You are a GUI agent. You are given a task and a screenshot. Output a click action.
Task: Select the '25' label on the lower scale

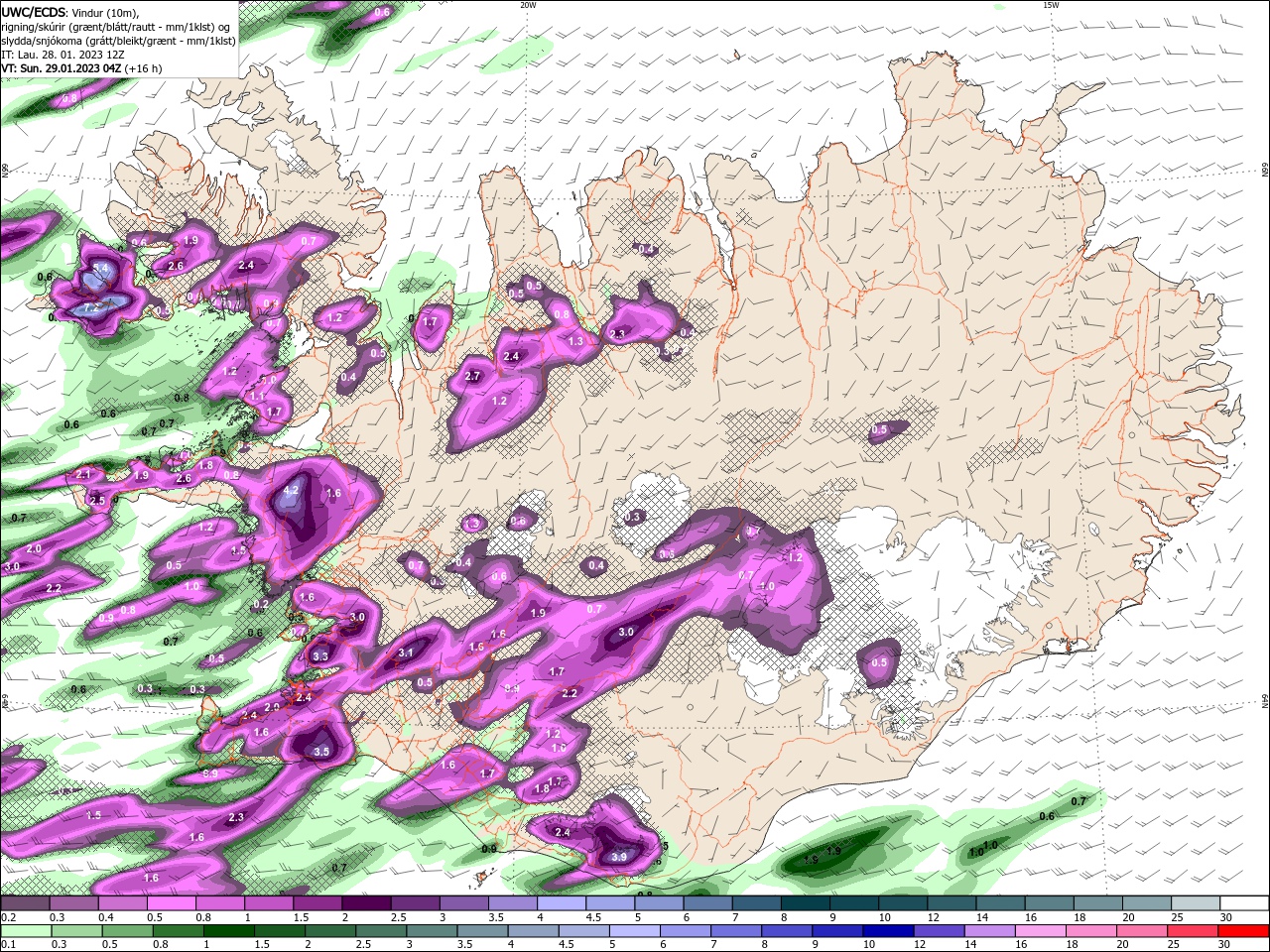(x=1172, y=945)
